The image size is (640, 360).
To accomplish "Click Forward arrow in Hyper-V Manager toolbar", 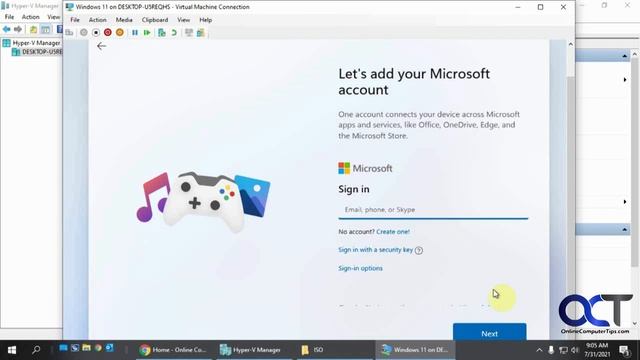I will [x=18, y=29].
